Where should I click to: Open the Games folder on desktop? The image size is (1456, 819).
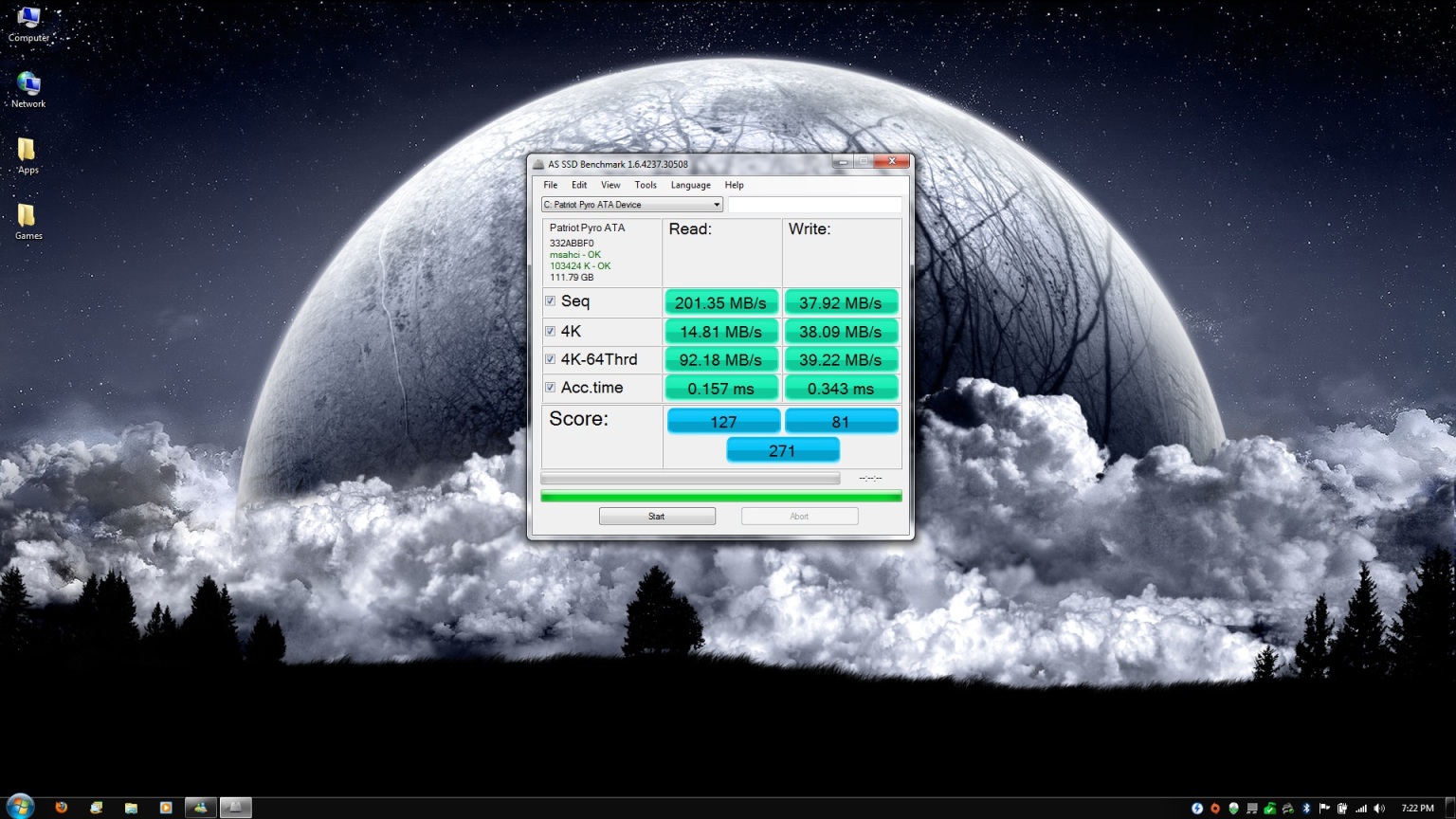click(27, 222)
